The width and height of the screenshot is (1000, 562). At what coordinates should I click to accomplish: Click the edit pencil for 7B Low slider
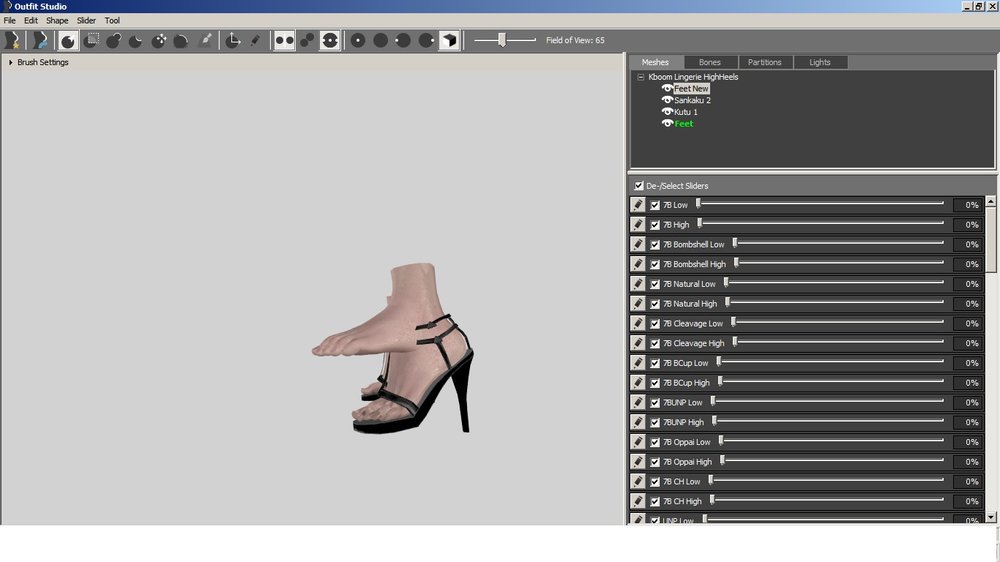[638, 205]
